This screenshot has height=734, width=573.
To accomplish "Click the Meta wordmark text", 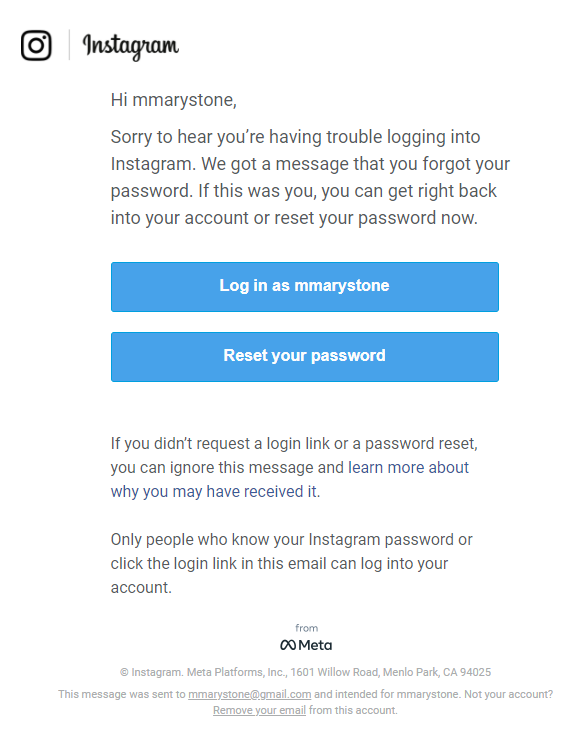I will coord(315,645).
